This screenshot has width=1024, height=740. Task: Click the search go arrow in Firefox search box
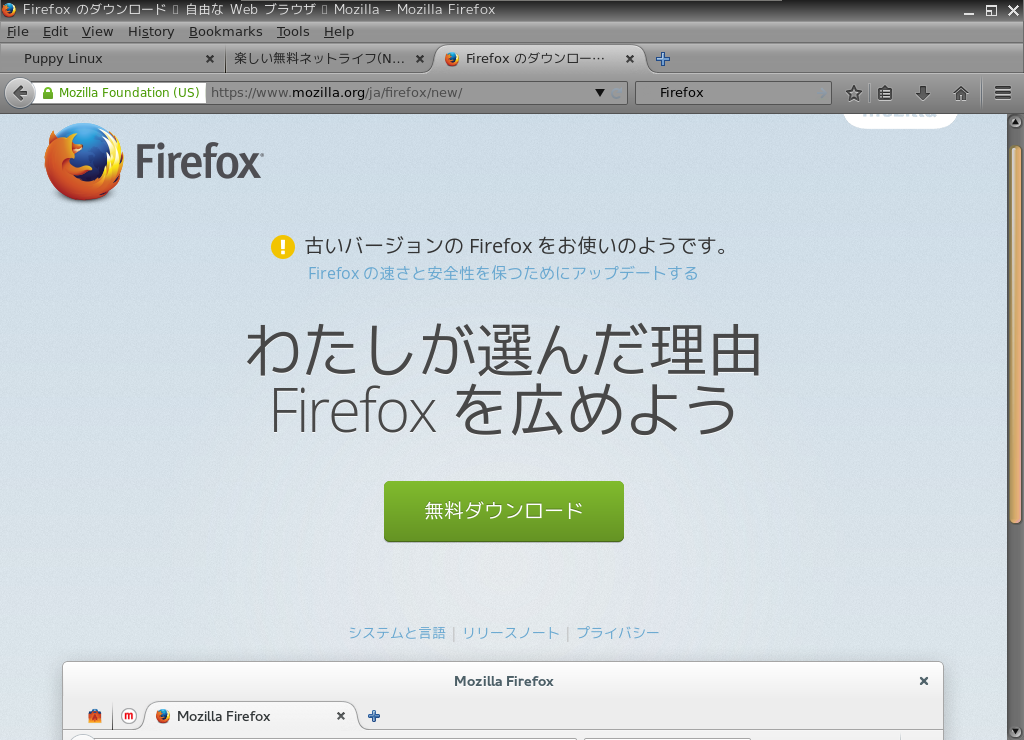[822, 93]
